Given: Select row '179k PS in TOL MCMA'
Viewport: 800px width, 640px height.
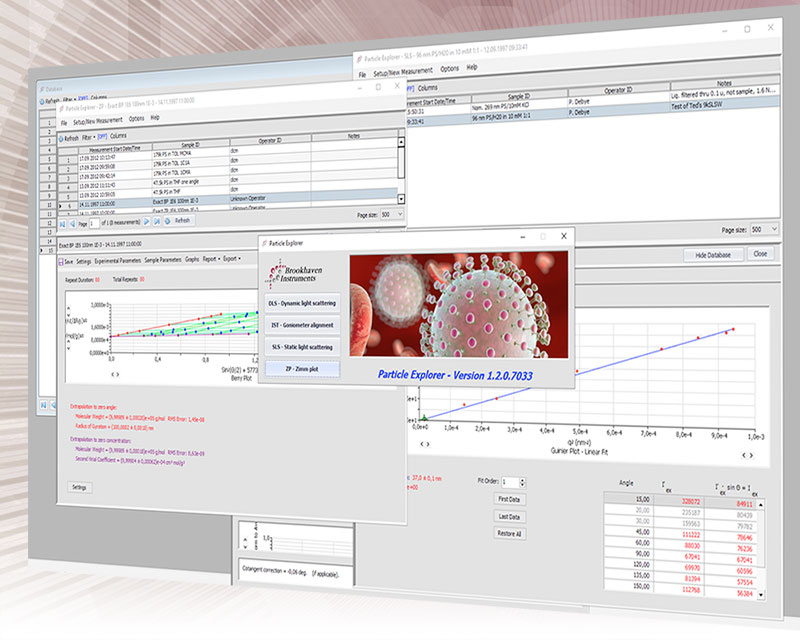Looking at the screenshot, I should [x=228, y=153].
